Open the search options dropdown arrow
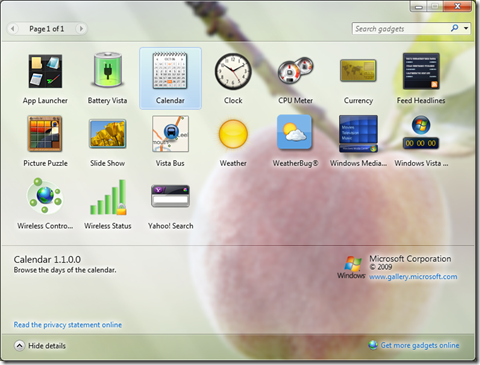This screenshot has height=365, width=480. [466, 28]
